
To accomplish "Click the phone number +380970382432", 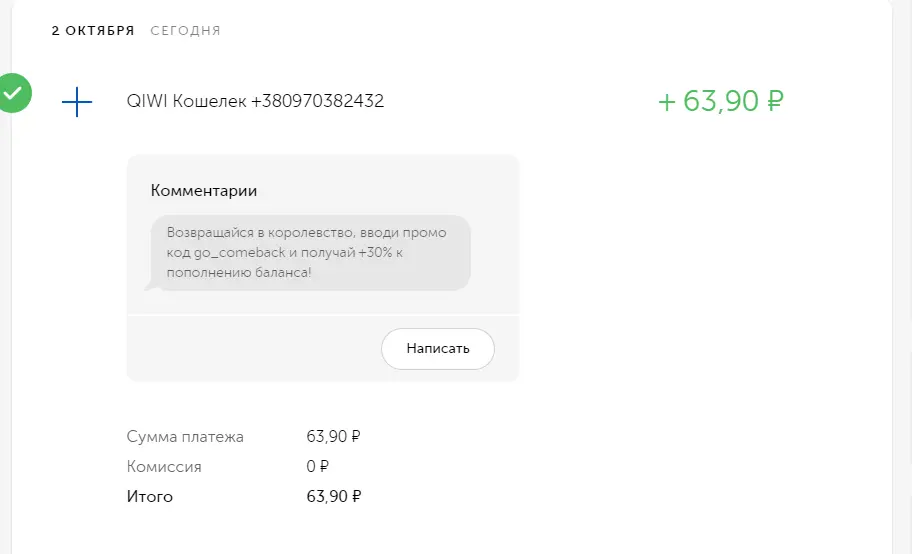I will (318, 101).
